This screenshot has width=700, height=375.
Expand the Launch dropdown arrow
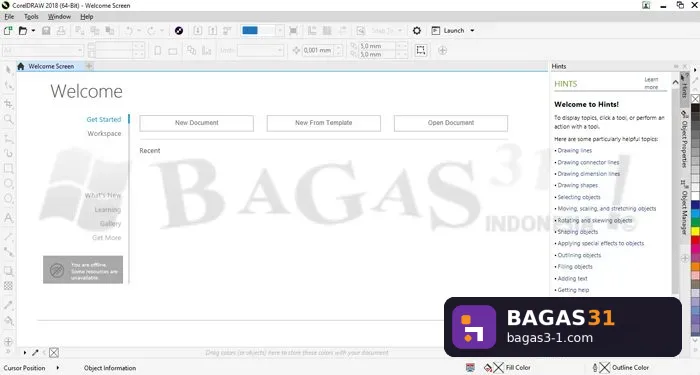(x=472, y=30)
